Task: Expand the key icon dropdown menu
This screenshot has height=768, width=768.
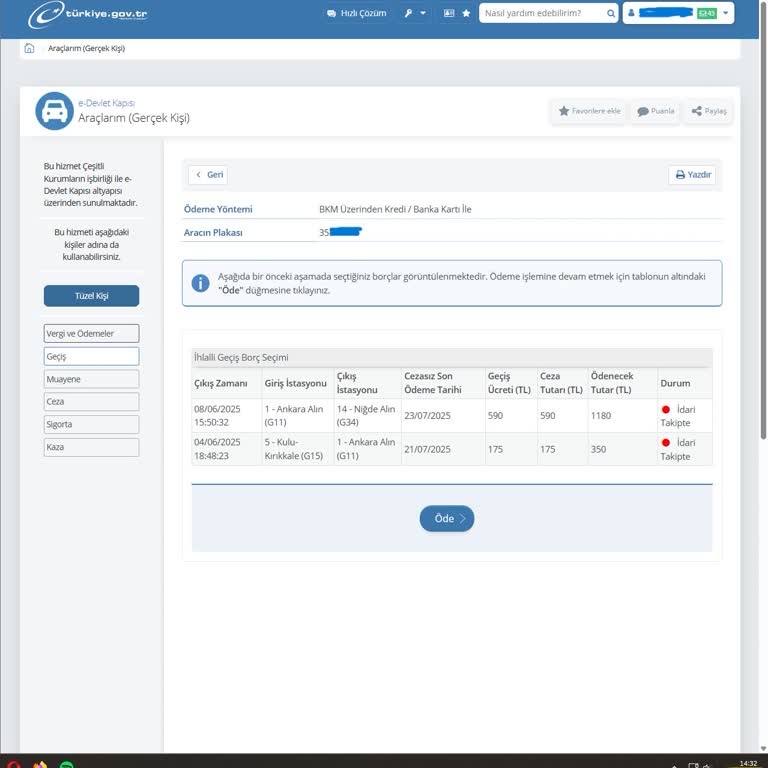Action: click(415, 14)
